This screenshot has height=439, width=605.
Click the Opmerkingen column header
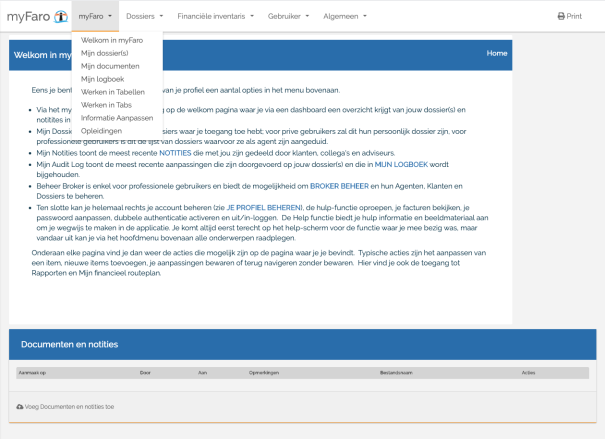264,373
